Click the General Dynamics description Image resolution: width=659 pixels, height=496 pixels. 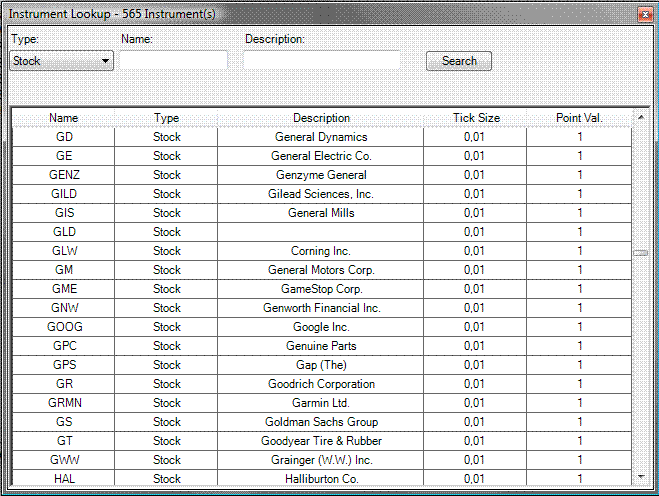coord(321,137)
